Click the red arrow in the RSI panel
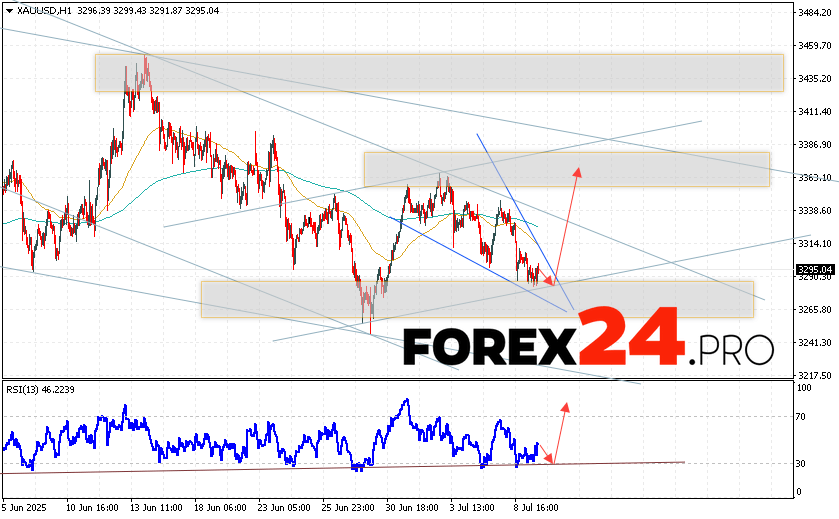Image resolution: width=839 pixels, height=519 pixels. [x=560, y=430]
